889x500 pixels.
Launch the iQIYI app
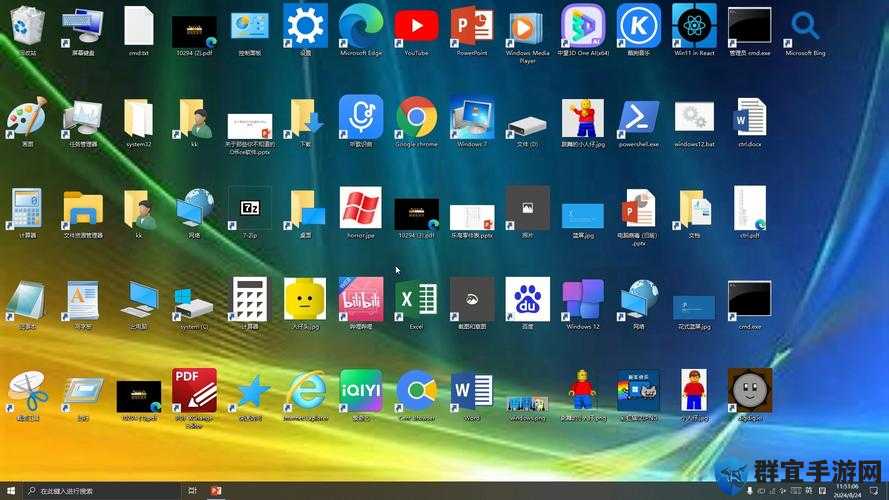pyautogui.click(x=361, y=391)
